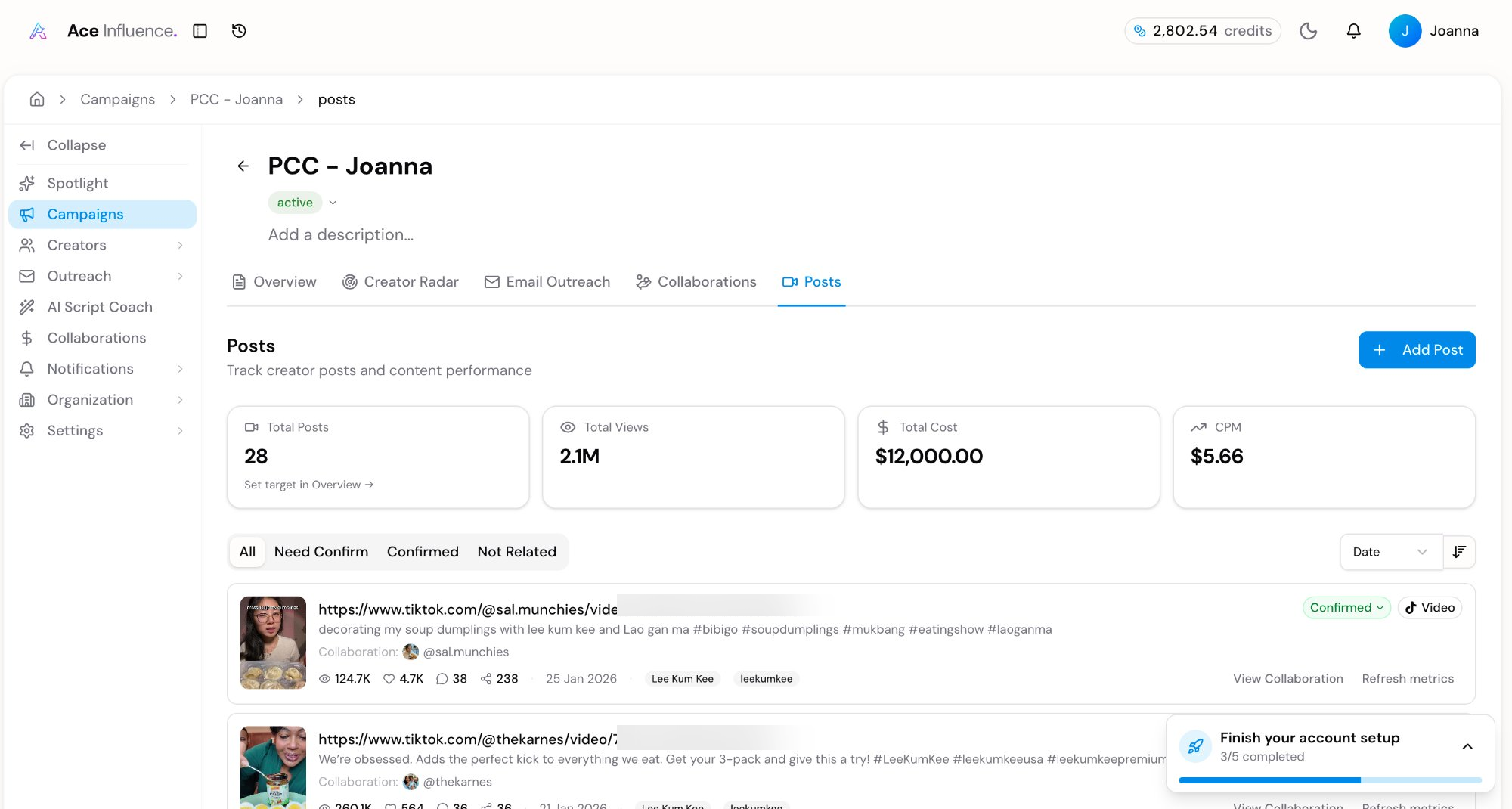This screenshot has width=1512, height=809.
Task: Select the Need Confirm filter tab
Action: pyautogui.click(x=321, y=552)
